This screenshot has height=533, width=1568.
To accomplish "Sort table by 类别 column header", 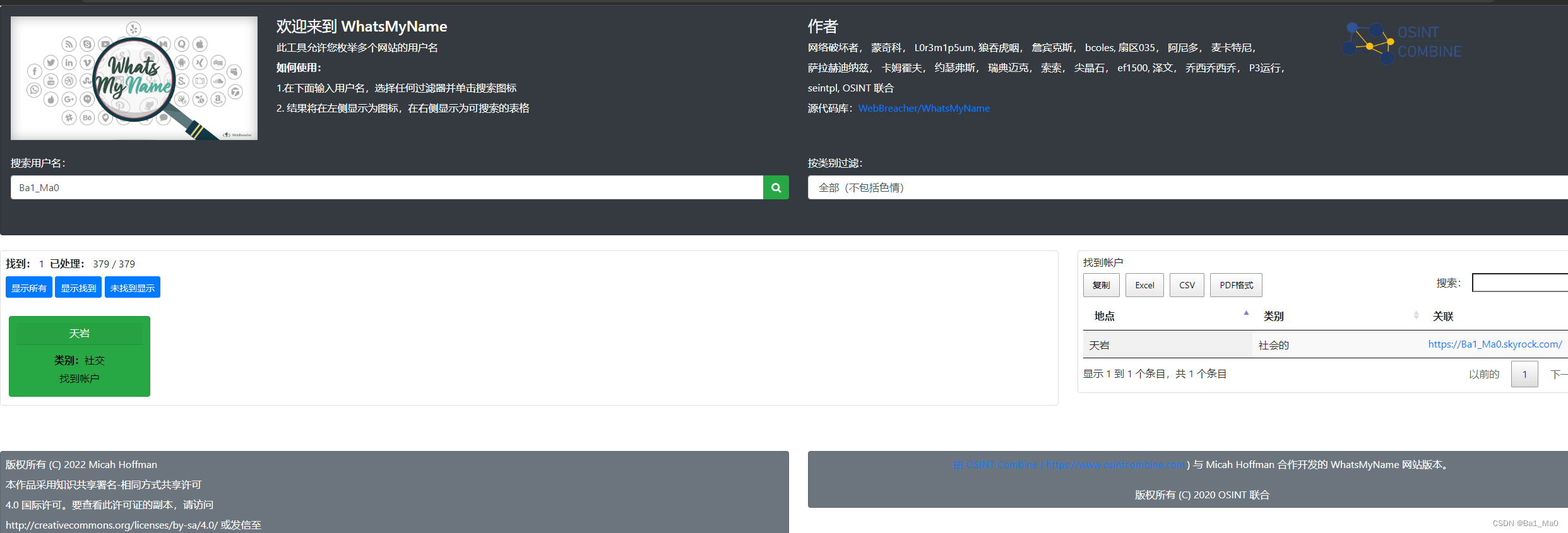I will coord(1337,316).
